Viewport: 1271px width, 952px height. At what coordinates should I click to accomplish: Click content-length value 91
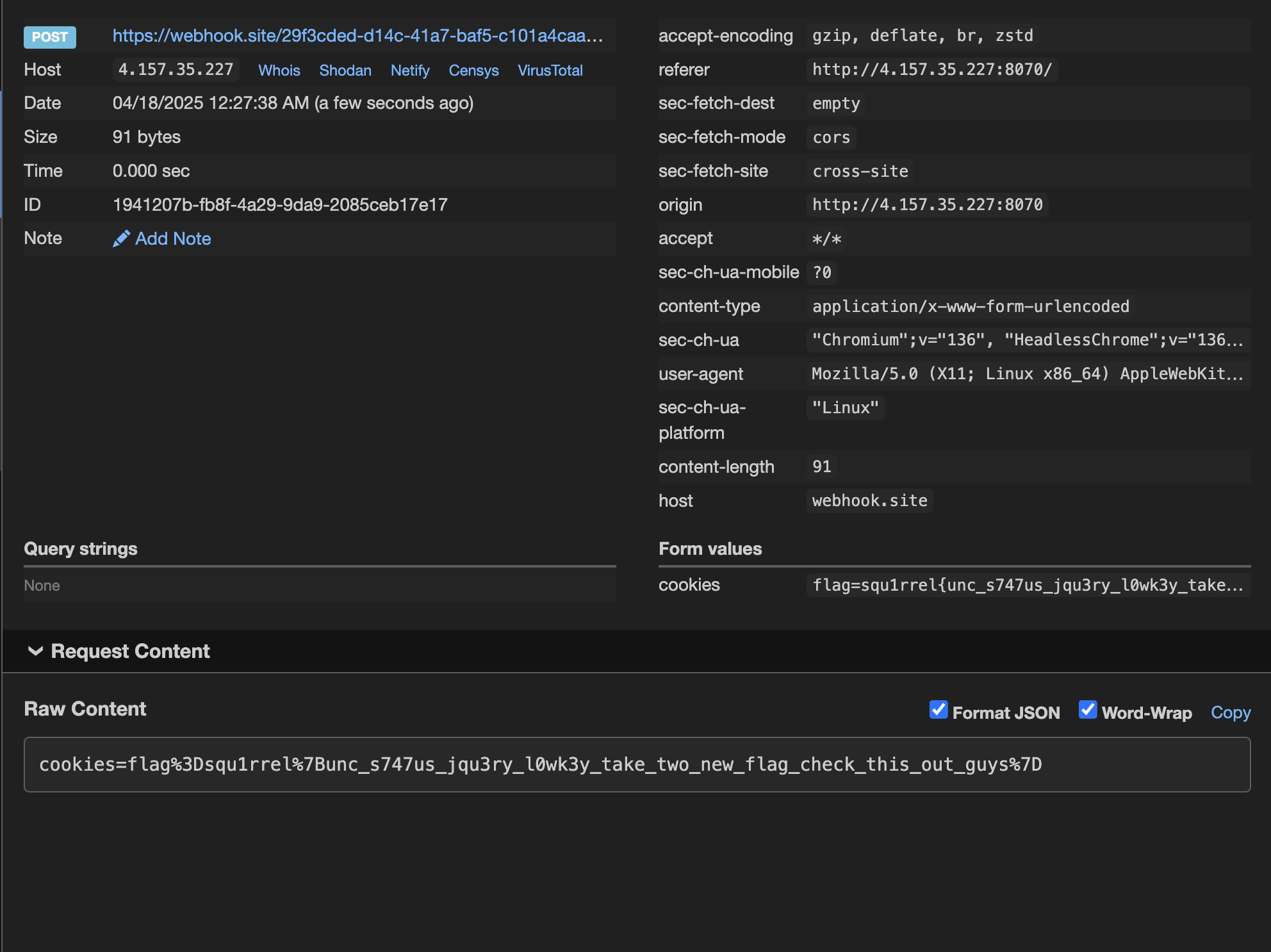822,466
